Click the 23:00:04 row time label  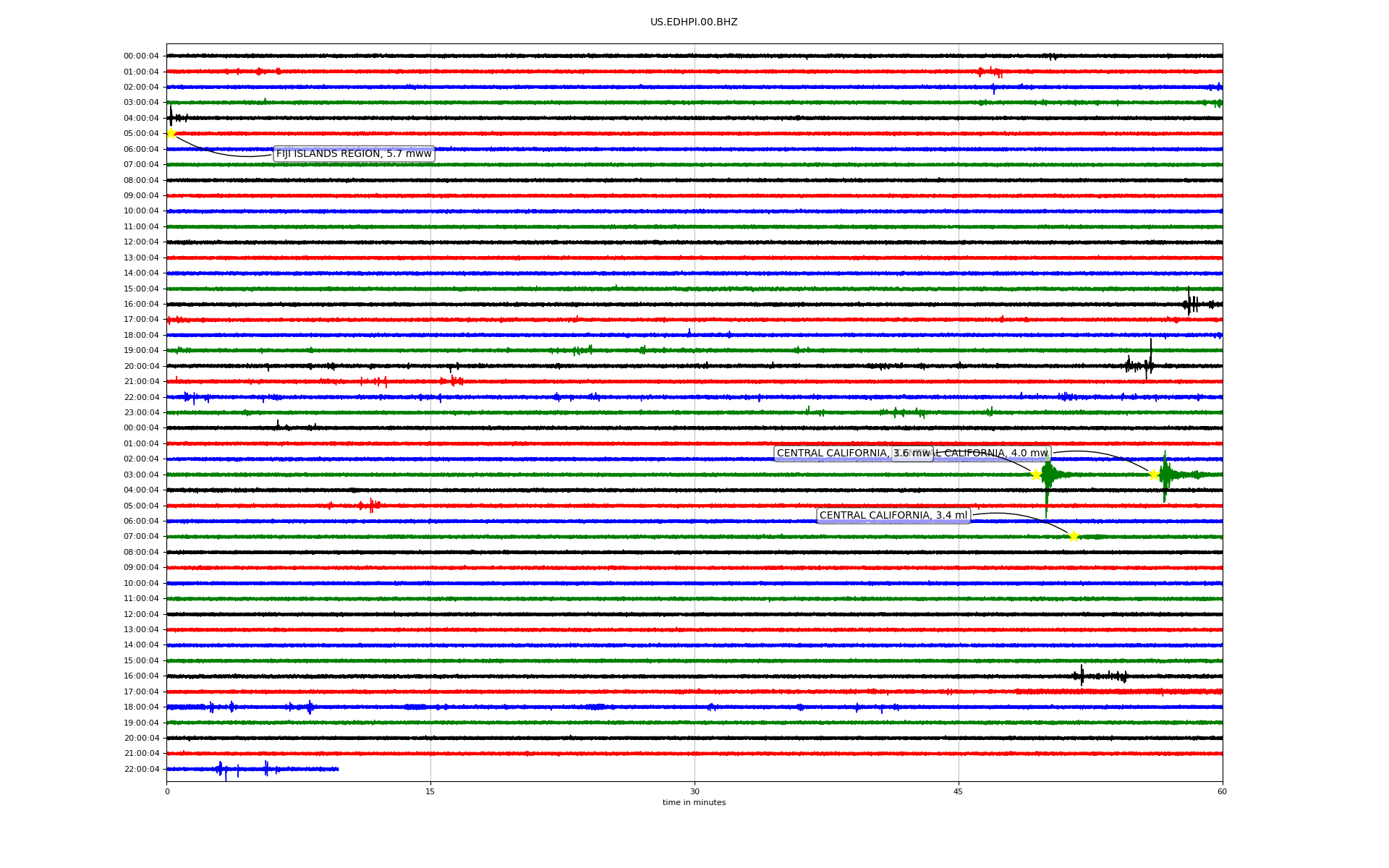141,412
